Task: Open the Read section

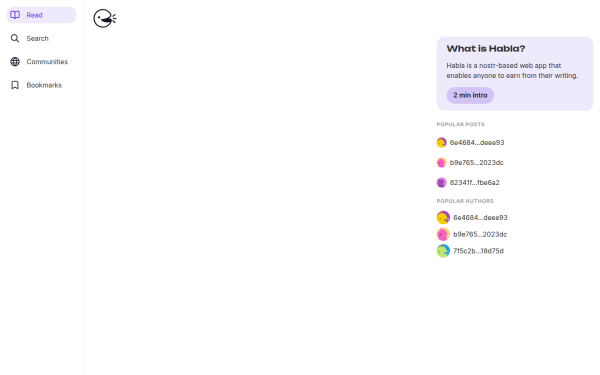Action: [x=41, y=15]
